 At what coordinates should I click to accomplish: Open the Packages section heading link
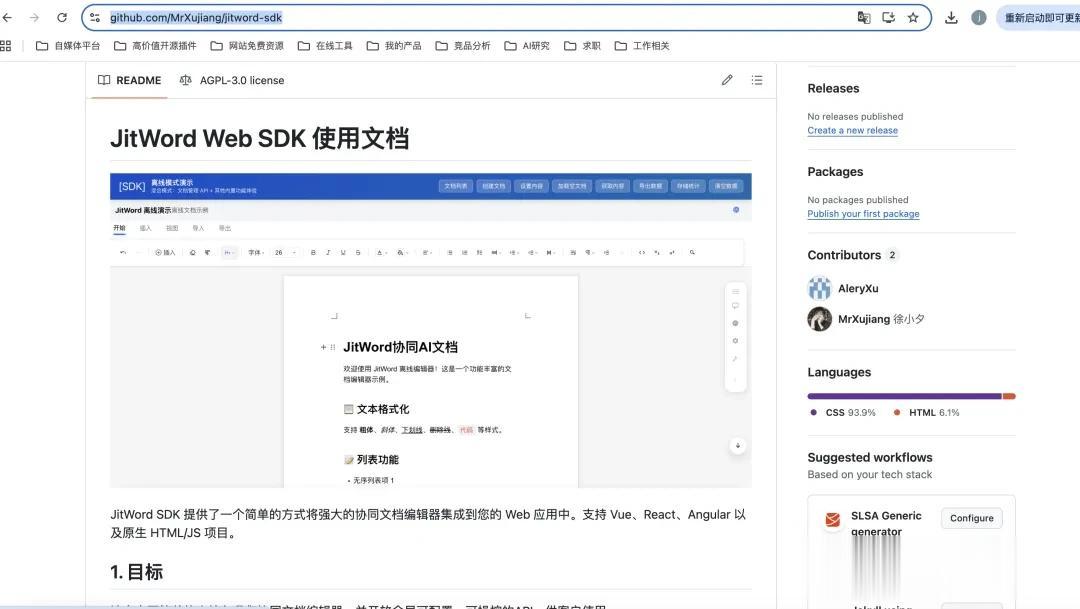point(835,172)
